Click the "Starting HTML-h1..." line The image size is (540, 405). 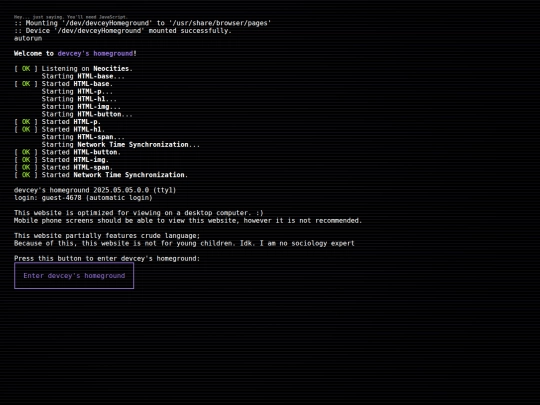coord(79,99)
